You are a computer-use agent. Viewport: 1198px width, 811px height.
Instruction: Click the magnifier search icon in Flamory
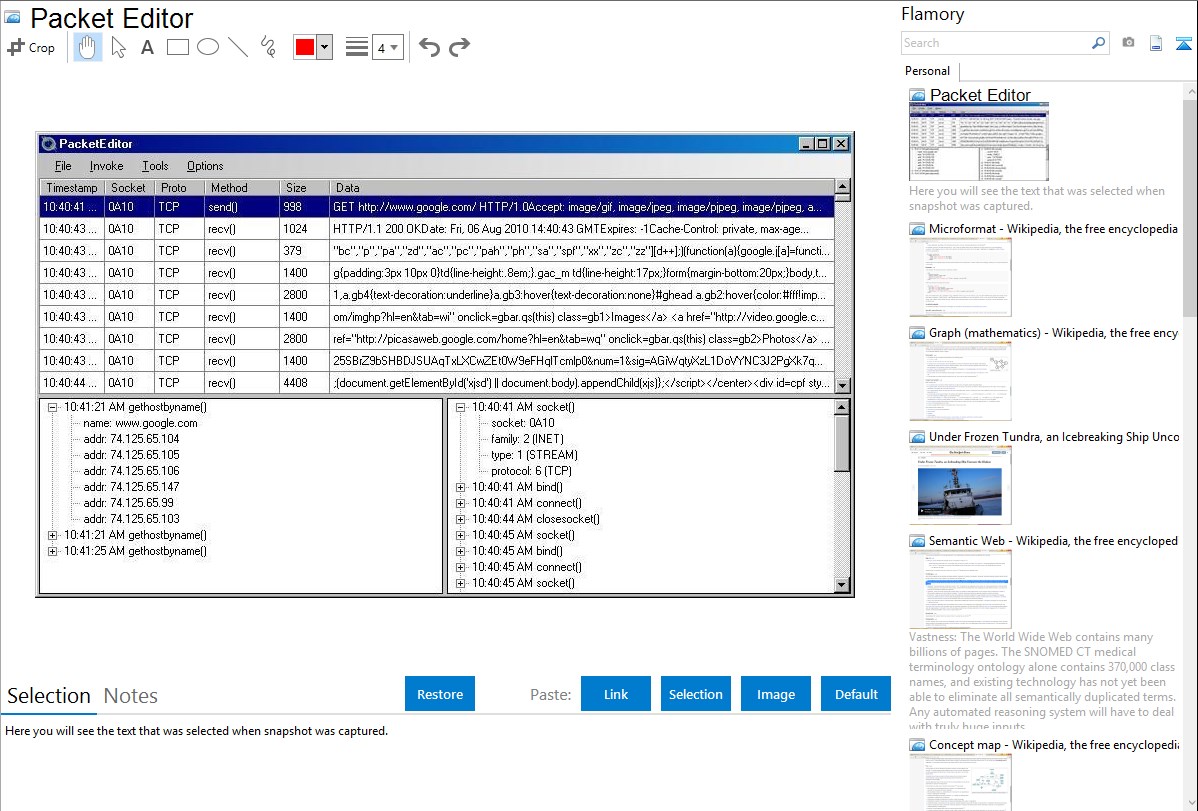tap(1098, 43)
